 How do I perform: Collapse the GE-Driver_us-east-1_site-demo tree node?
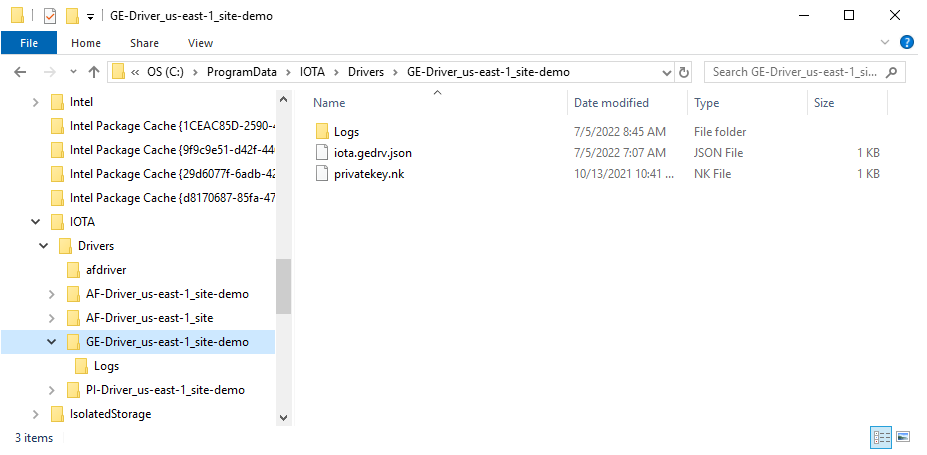52,342
